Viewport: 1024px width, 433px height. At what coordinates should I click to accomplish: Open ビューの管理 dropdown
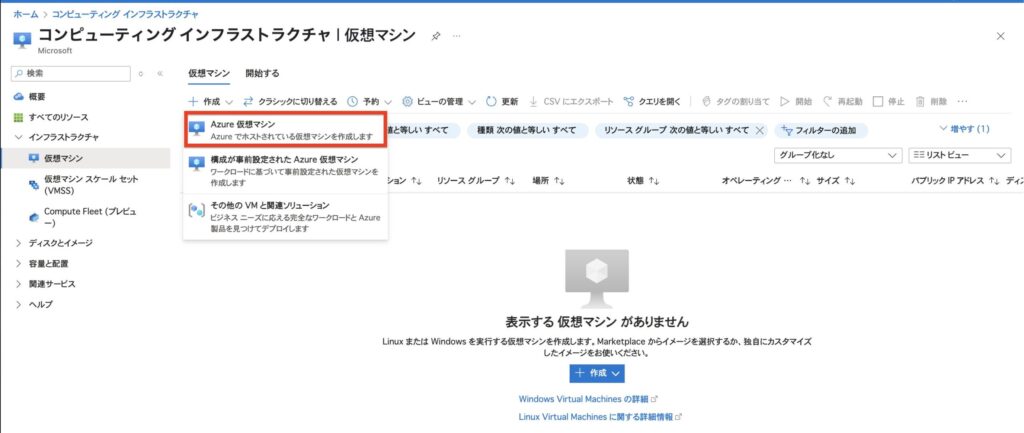[439, 102]
